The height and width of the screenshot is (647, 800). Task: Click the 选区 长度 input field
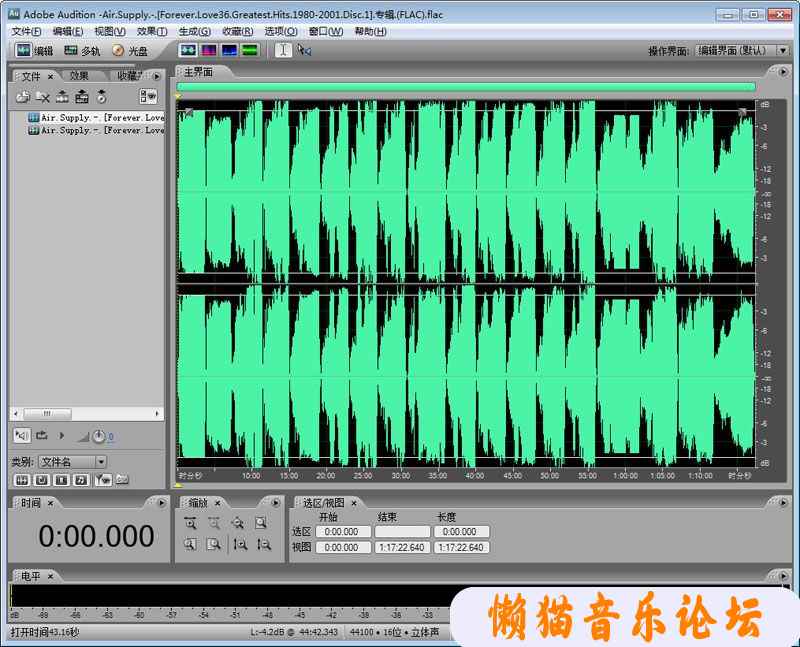coord(461,532)
